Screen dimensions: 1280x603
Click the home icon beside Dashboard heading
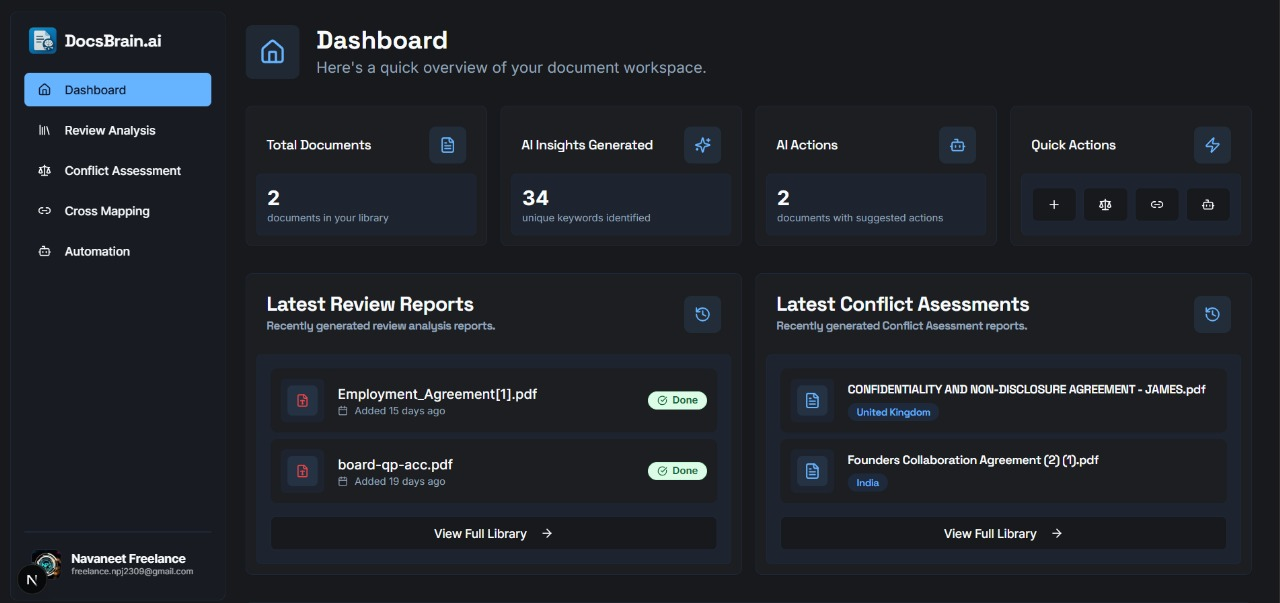[x=273, y=52]
